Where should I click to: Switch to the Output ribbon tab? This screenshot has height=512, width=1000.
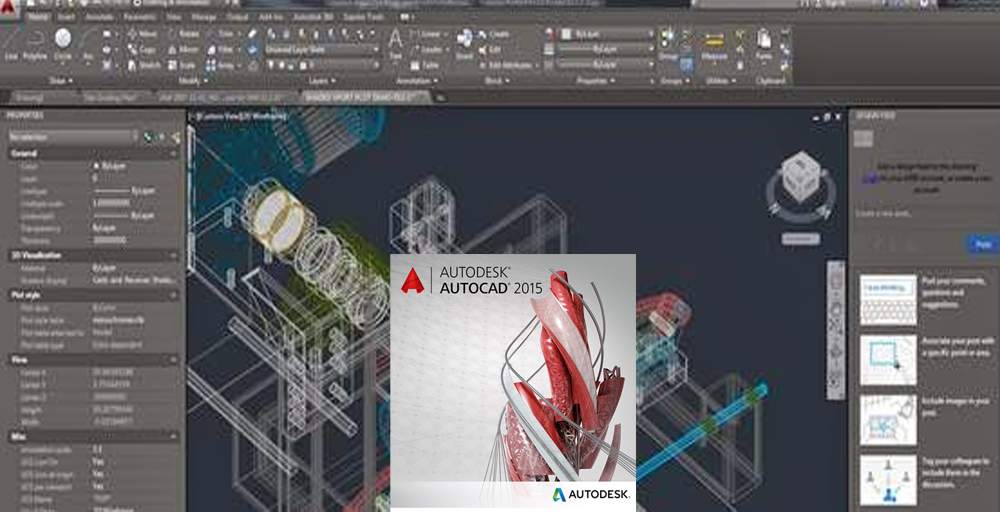(237, 17)
